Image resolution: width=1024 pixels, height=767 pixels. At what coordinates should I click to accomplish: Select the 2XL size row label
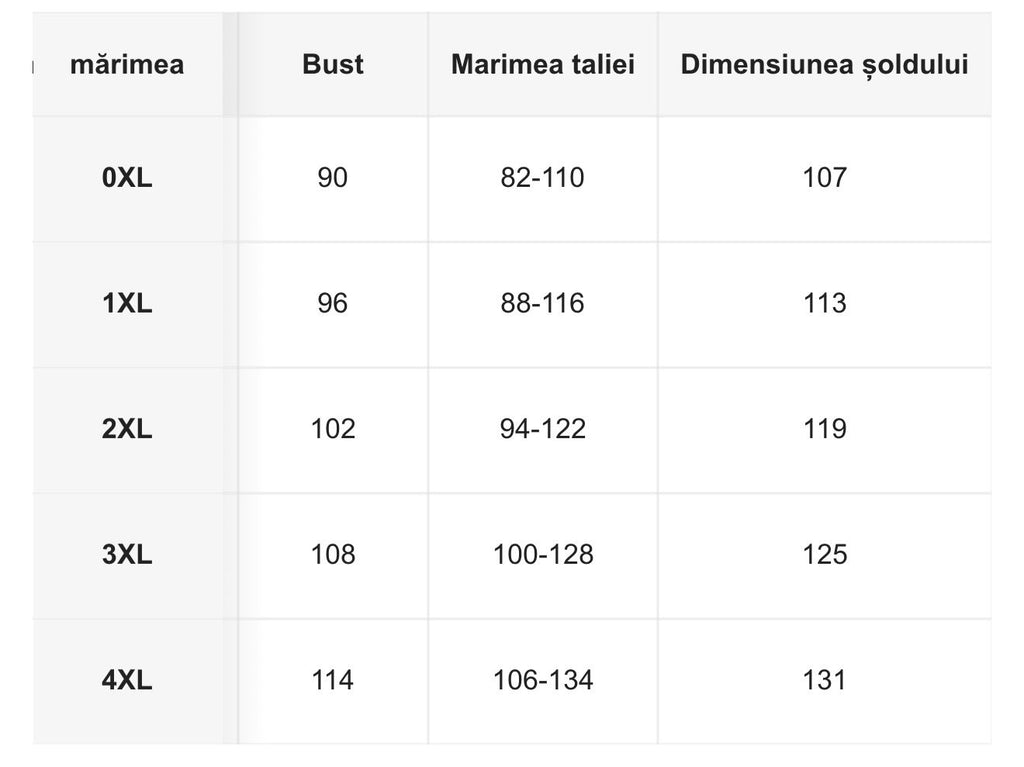tap(127, 429)
